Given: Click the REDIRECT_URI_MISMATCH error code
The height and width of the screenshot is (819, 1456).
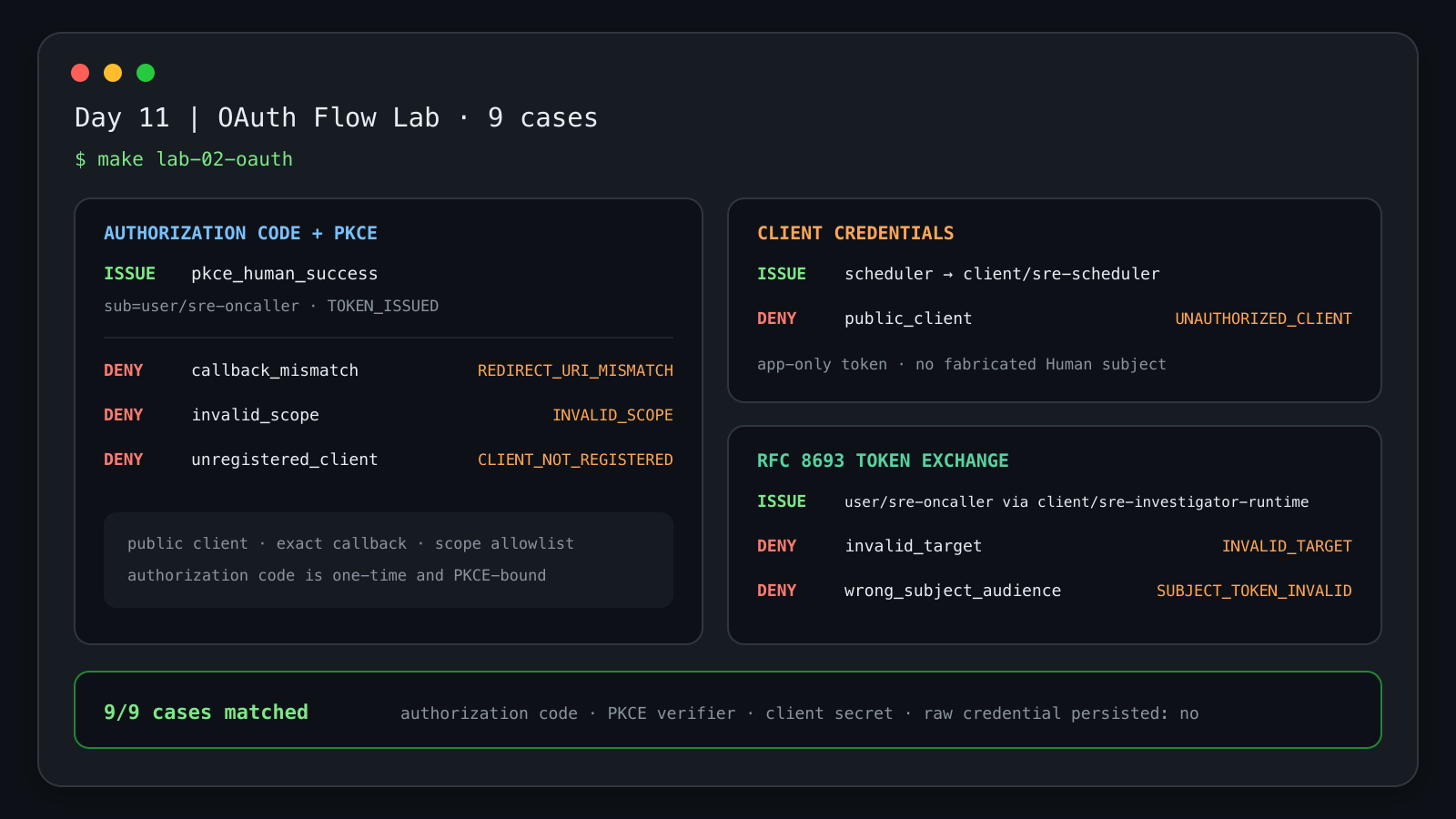Looking at the screenshot, I should pyautogui.click(x=575, y=370).
